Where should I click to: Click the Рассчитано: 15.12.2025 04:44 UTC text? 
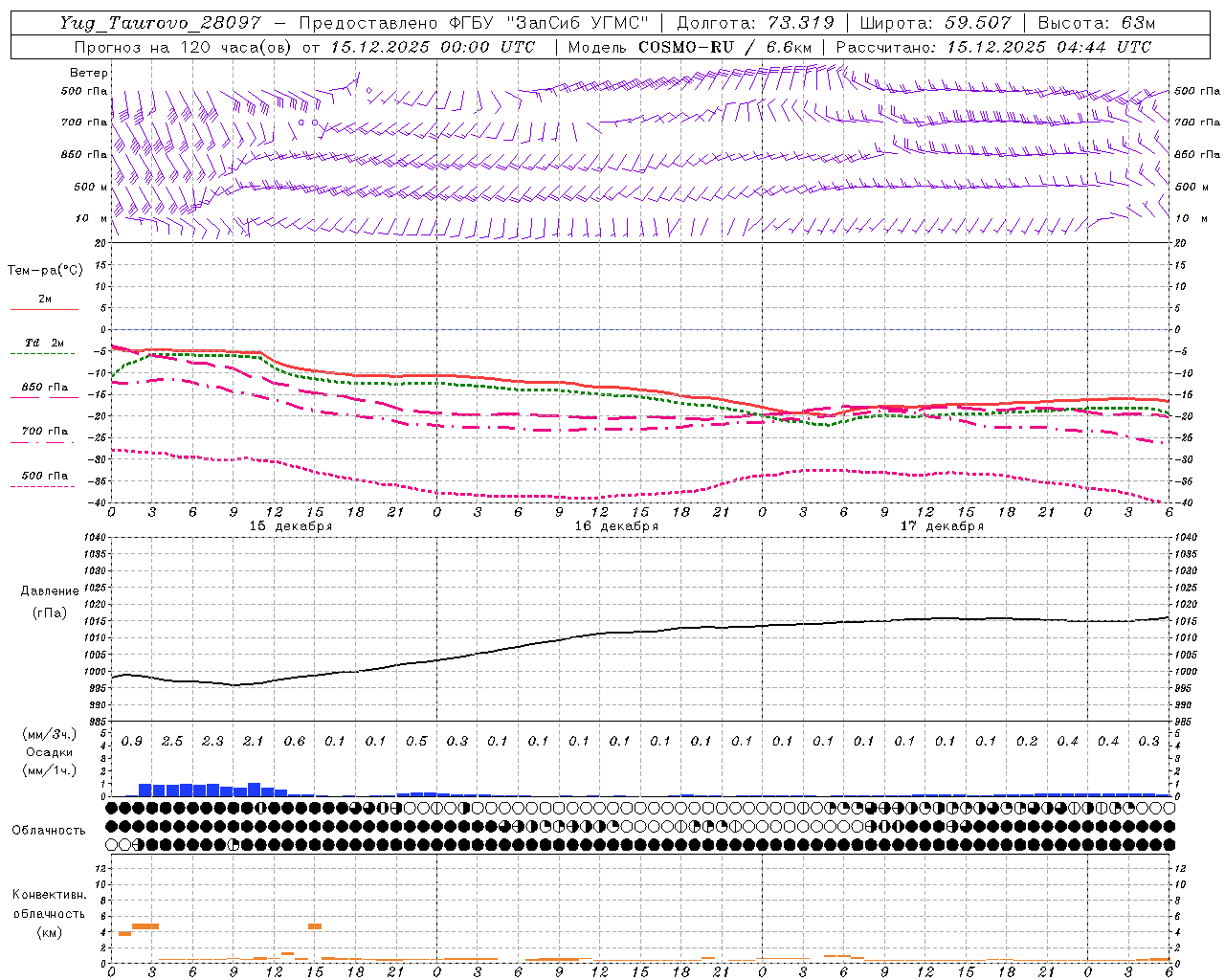click(993, 47)
